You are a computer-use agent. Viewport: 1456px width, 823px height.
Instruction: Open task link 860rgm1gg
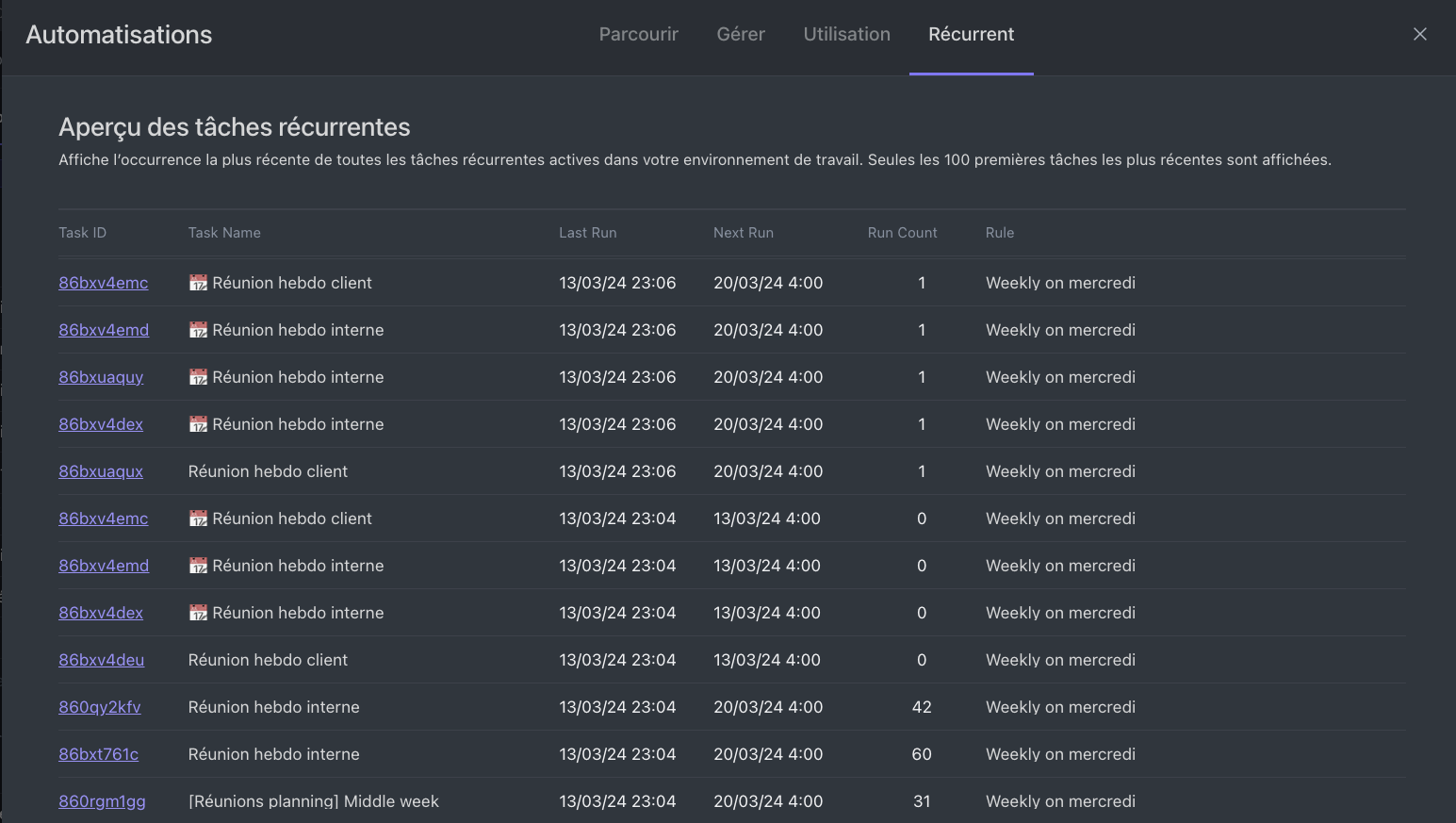pyautogui.click(x=102, y=801)
